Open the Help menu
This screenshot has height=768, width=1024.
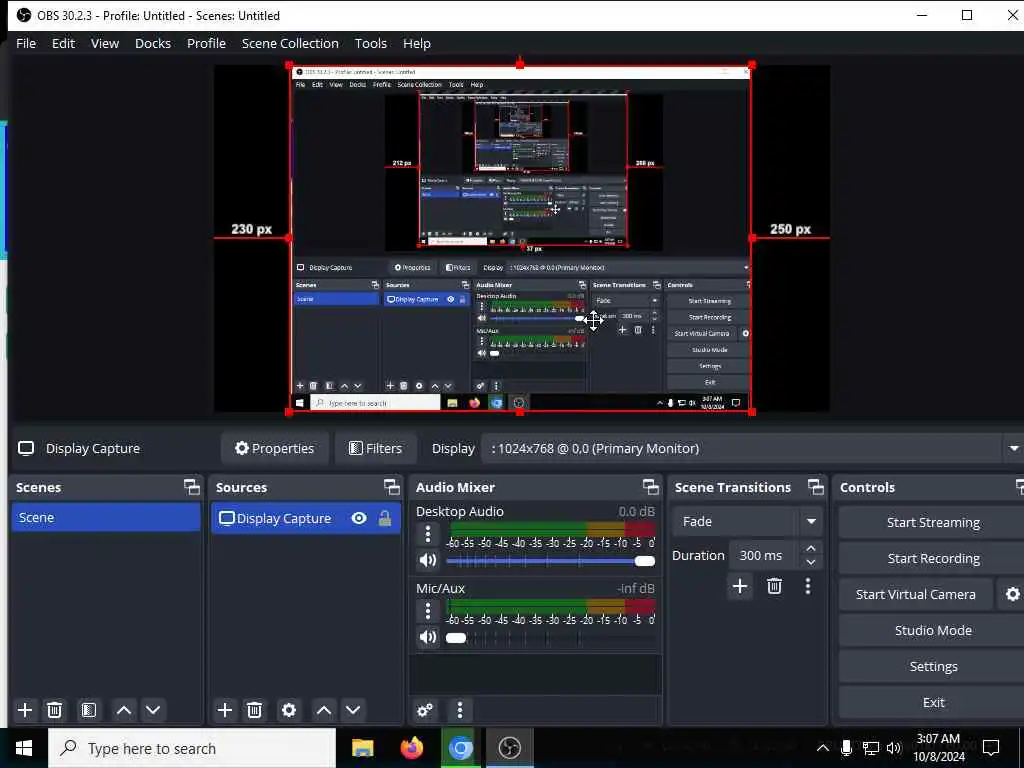pos(417,43)
